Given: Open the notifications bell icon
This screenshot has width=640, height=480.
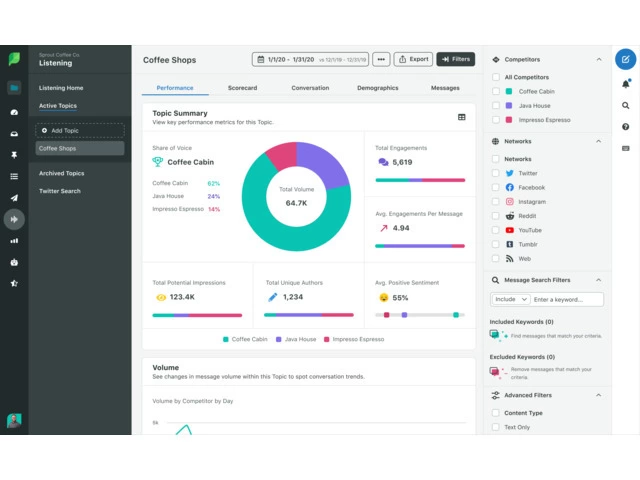Looking at the screenshot, I should pyautogui.click(x=626, y=84).
